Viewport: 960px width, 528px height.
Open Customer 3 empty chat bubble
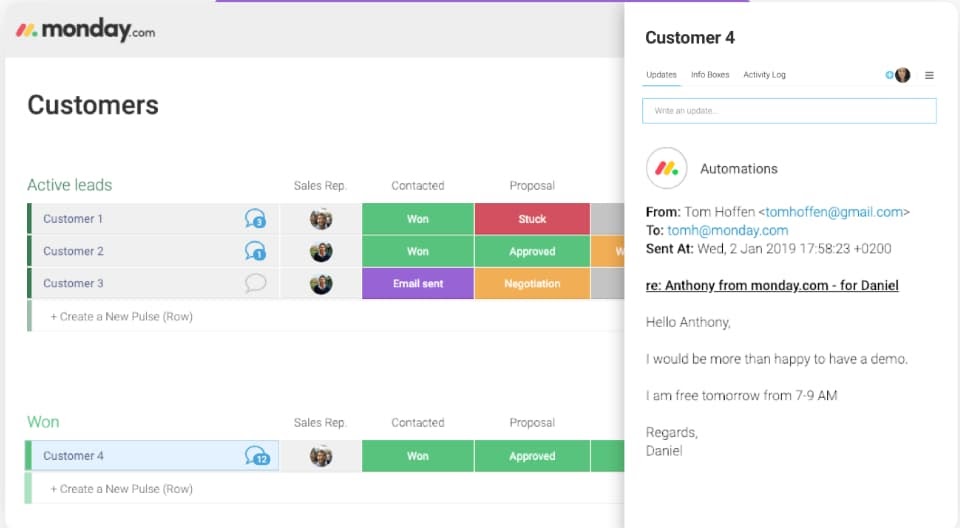tap(255, 283)
